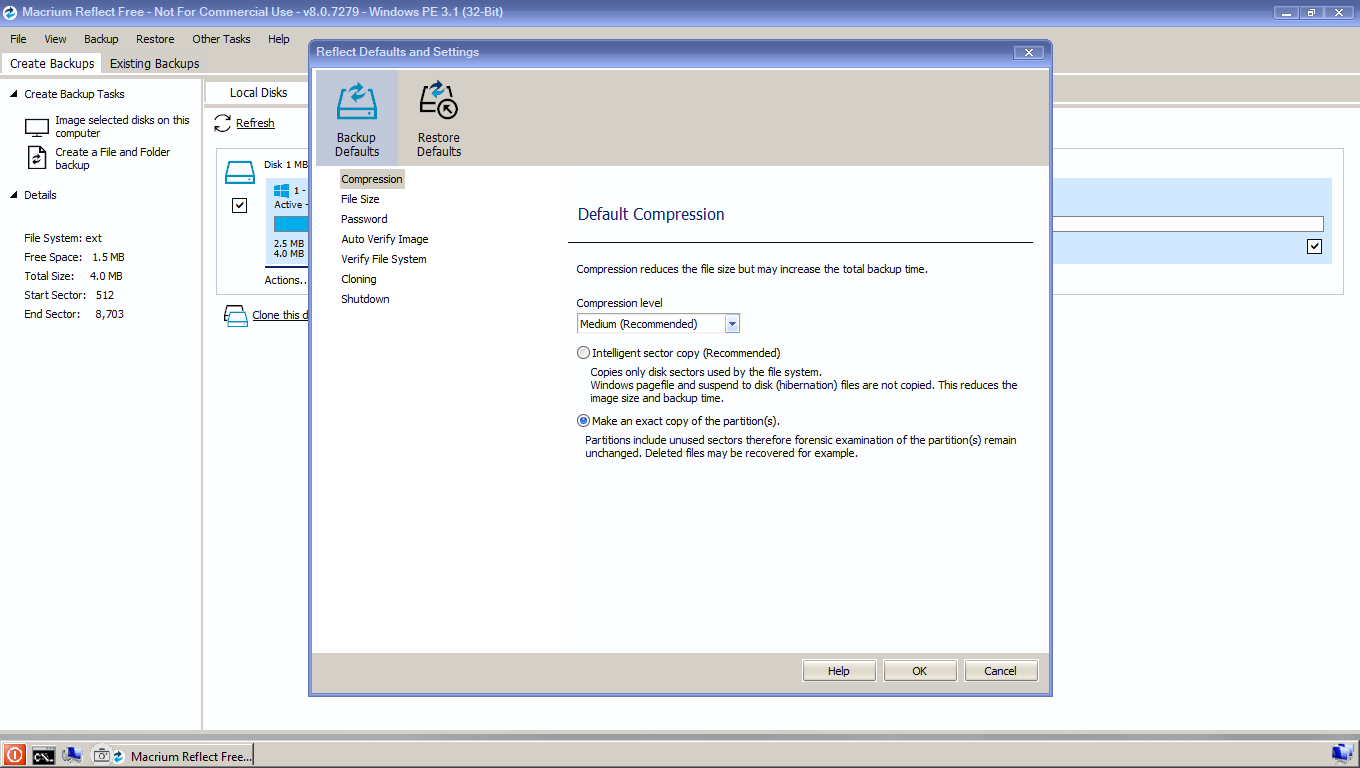Click the Free Space 1.5 MB value
The width and height of the screenshot is (1360, 768).
(x=108, y=257)
